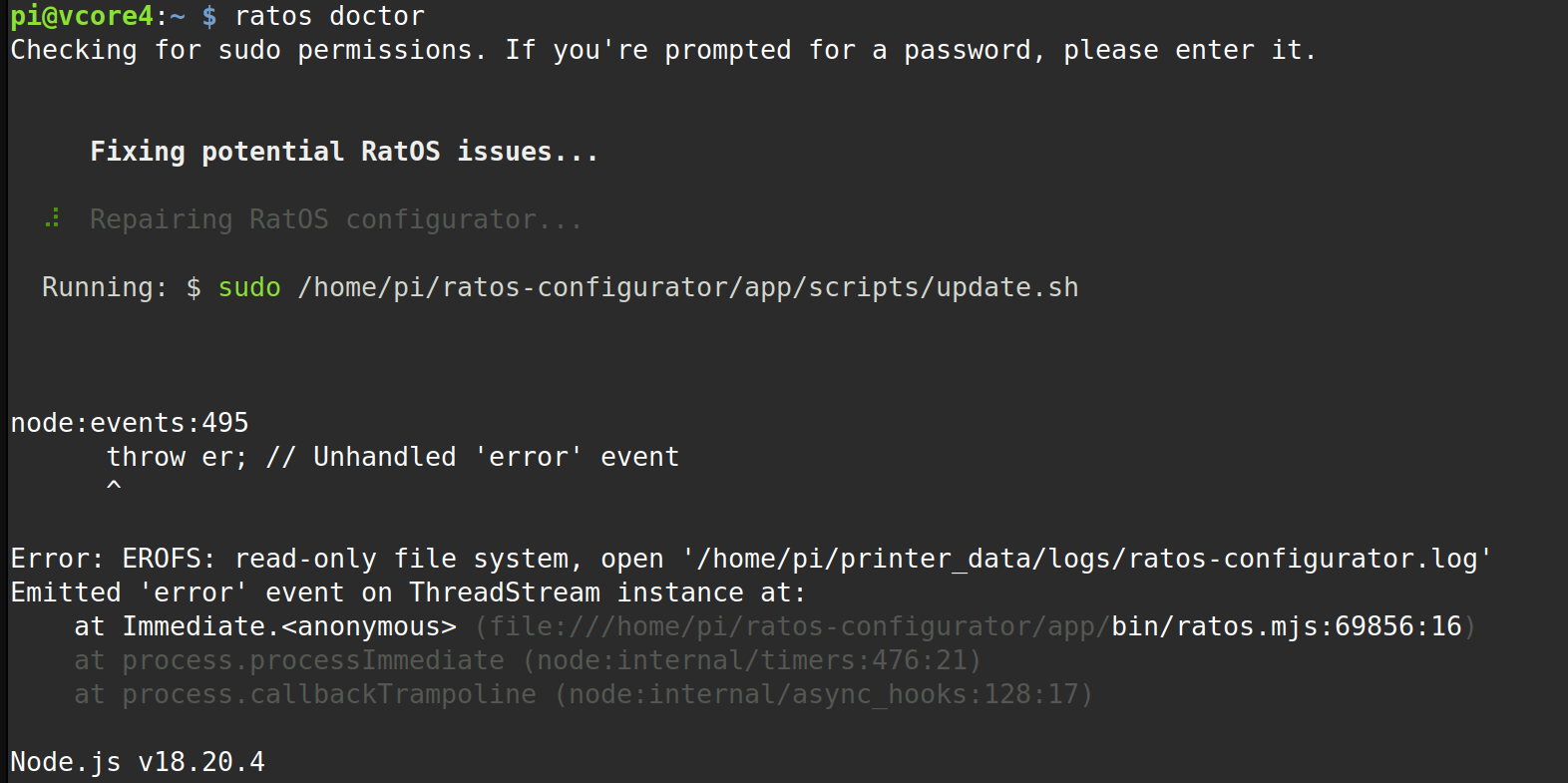The width and height of the screenshot is (1568, 783).
Task: Click the green "sudo" word in Running line
Action: (249, 287)
